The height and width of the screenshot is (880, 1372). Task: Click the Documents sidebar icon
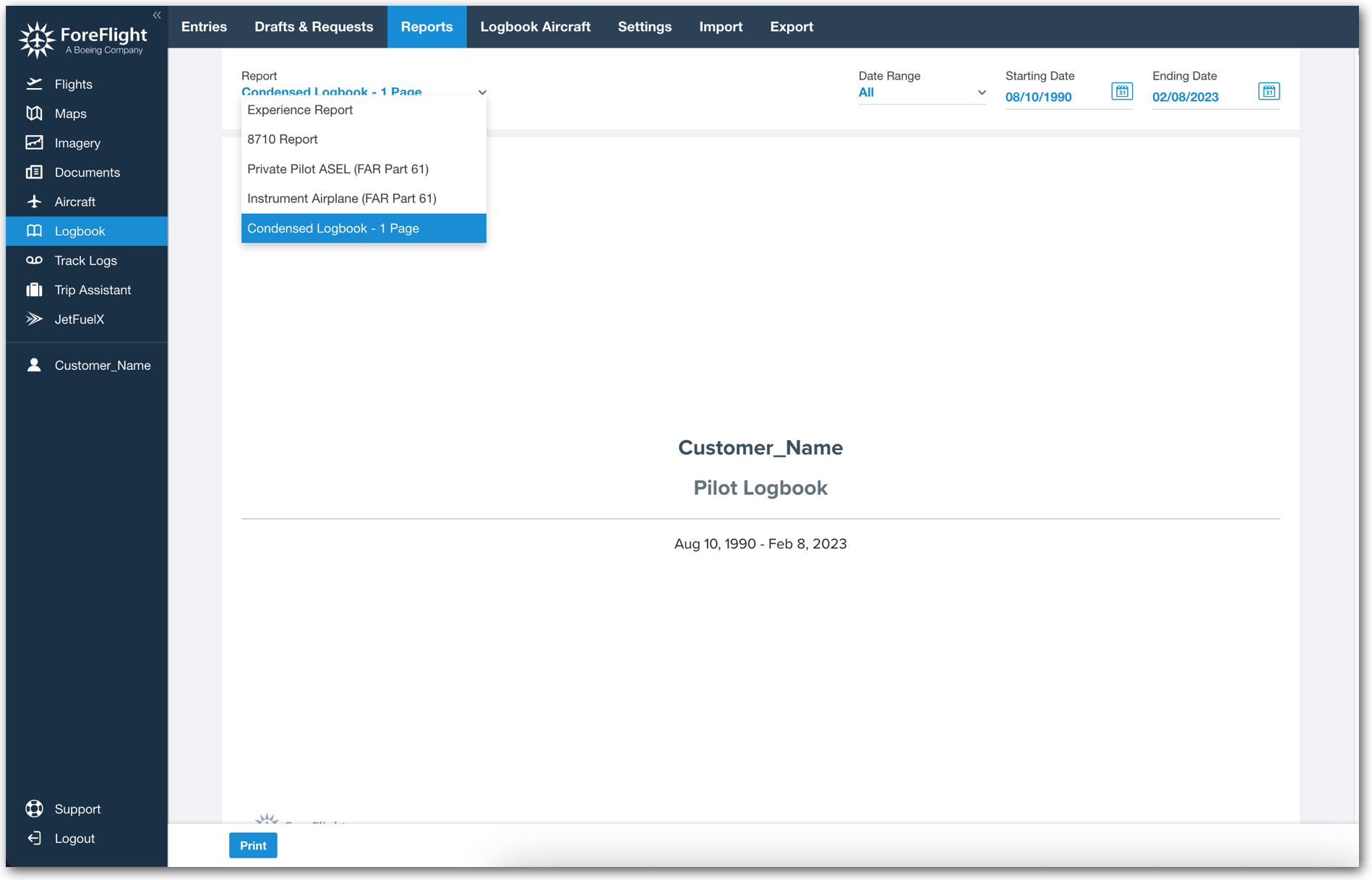point(87,172)
